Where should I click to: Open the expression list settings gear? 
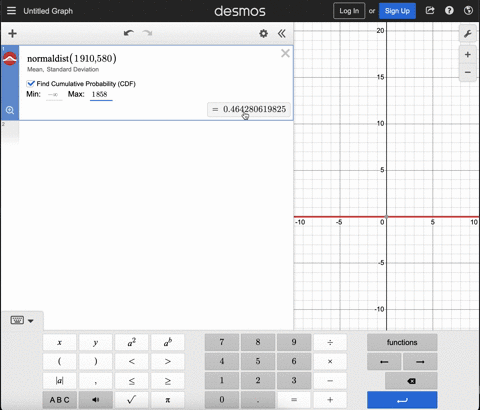coord(263,33)
